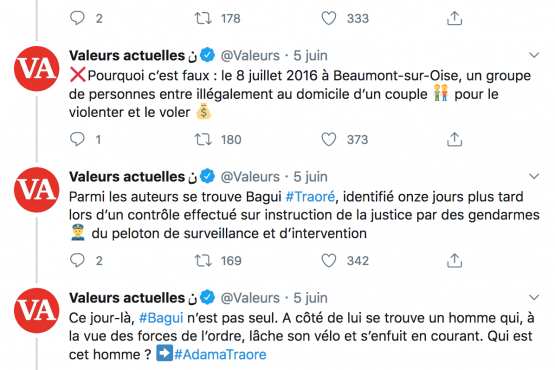Screen dimensions: 555x370
Task: Open the reply icon with 2 comments at top
Action: click(77, 18)
